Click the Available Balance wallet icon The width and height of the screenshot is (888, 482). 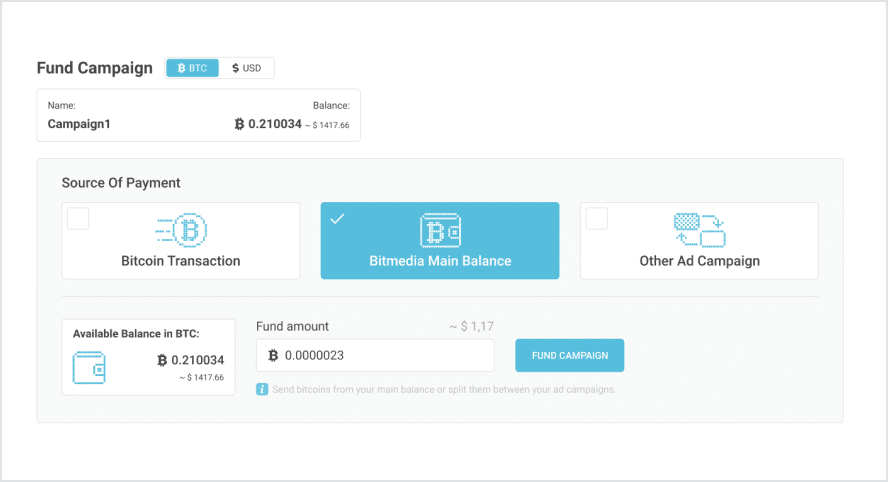[x=89, y=368]
